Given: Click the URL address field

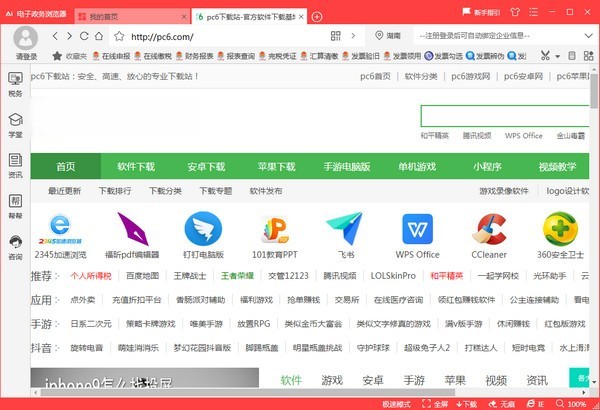Looking at the screenshot, I should tap(228, 36).
